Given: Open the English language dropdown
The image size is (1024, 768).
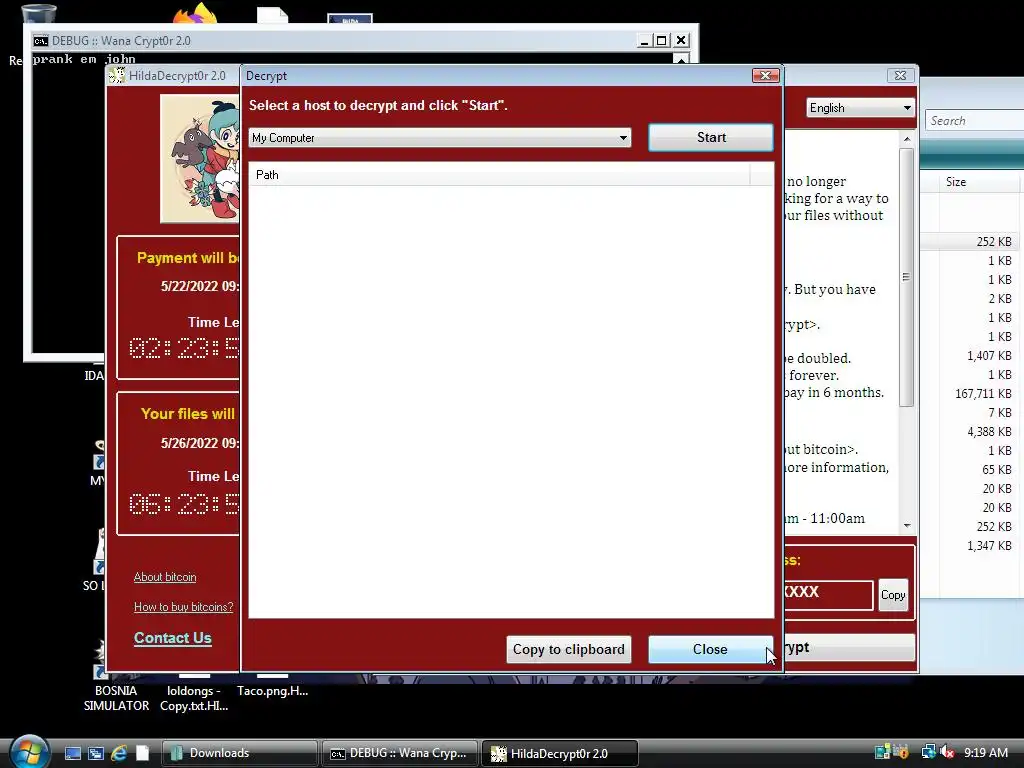Looking at the screenshot, I should [860, 108].
